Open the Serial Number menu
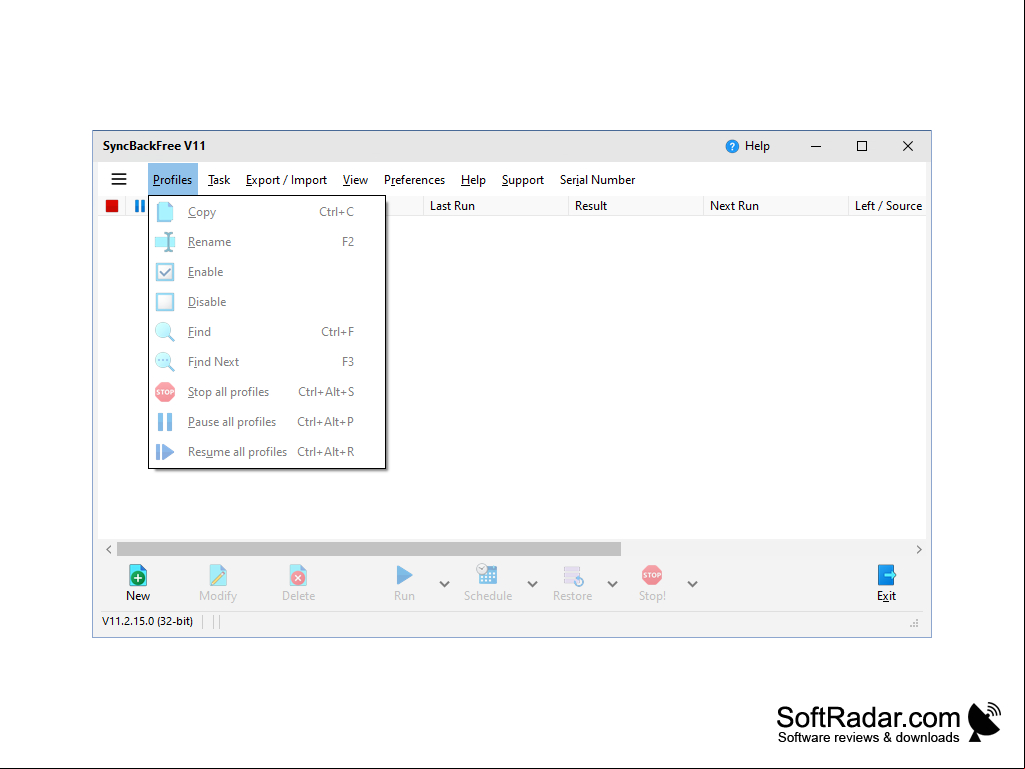Screen dimensions: 1025x769 point(597,180)
